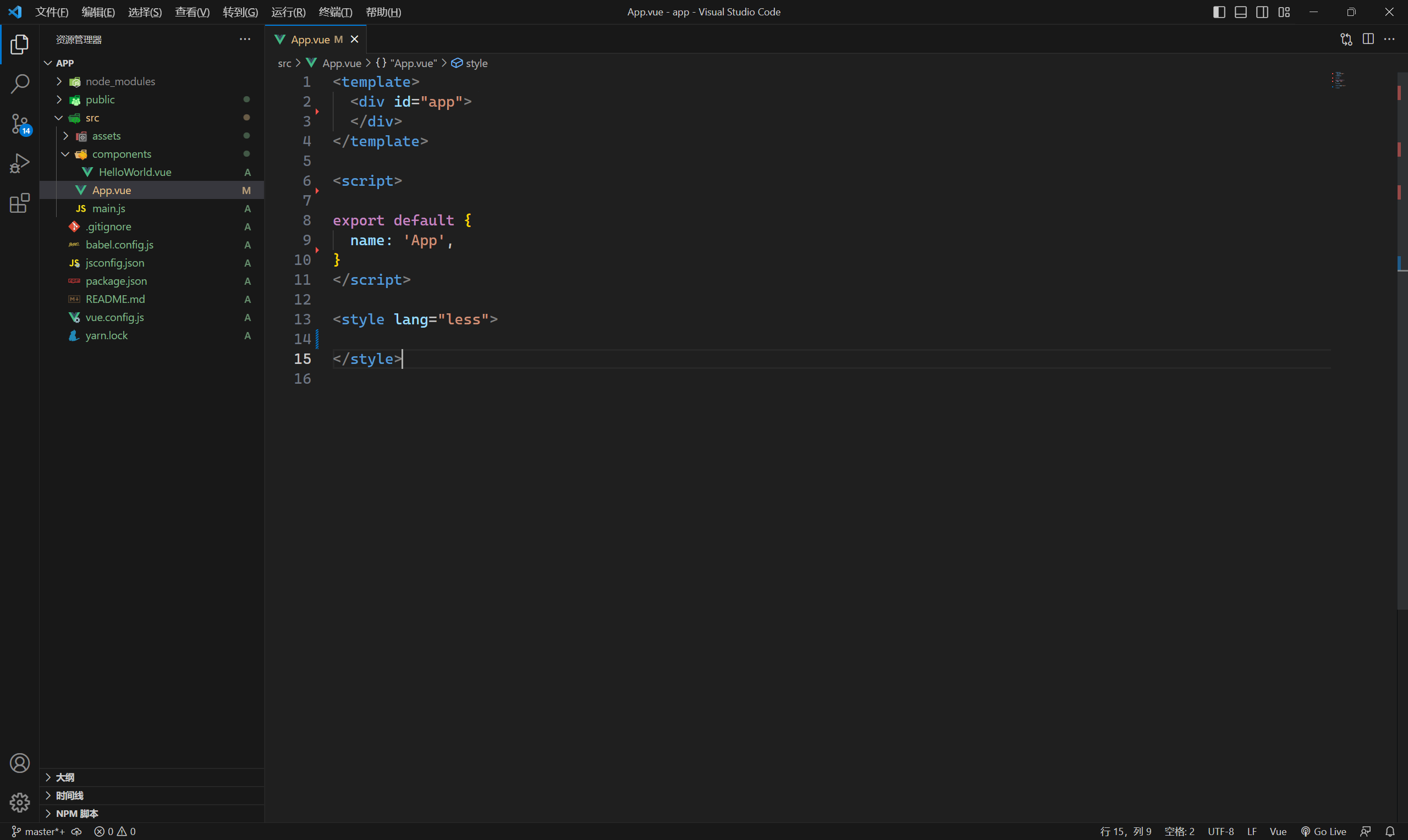Open HelloWorld.vue in the file tree

[152, 172]
